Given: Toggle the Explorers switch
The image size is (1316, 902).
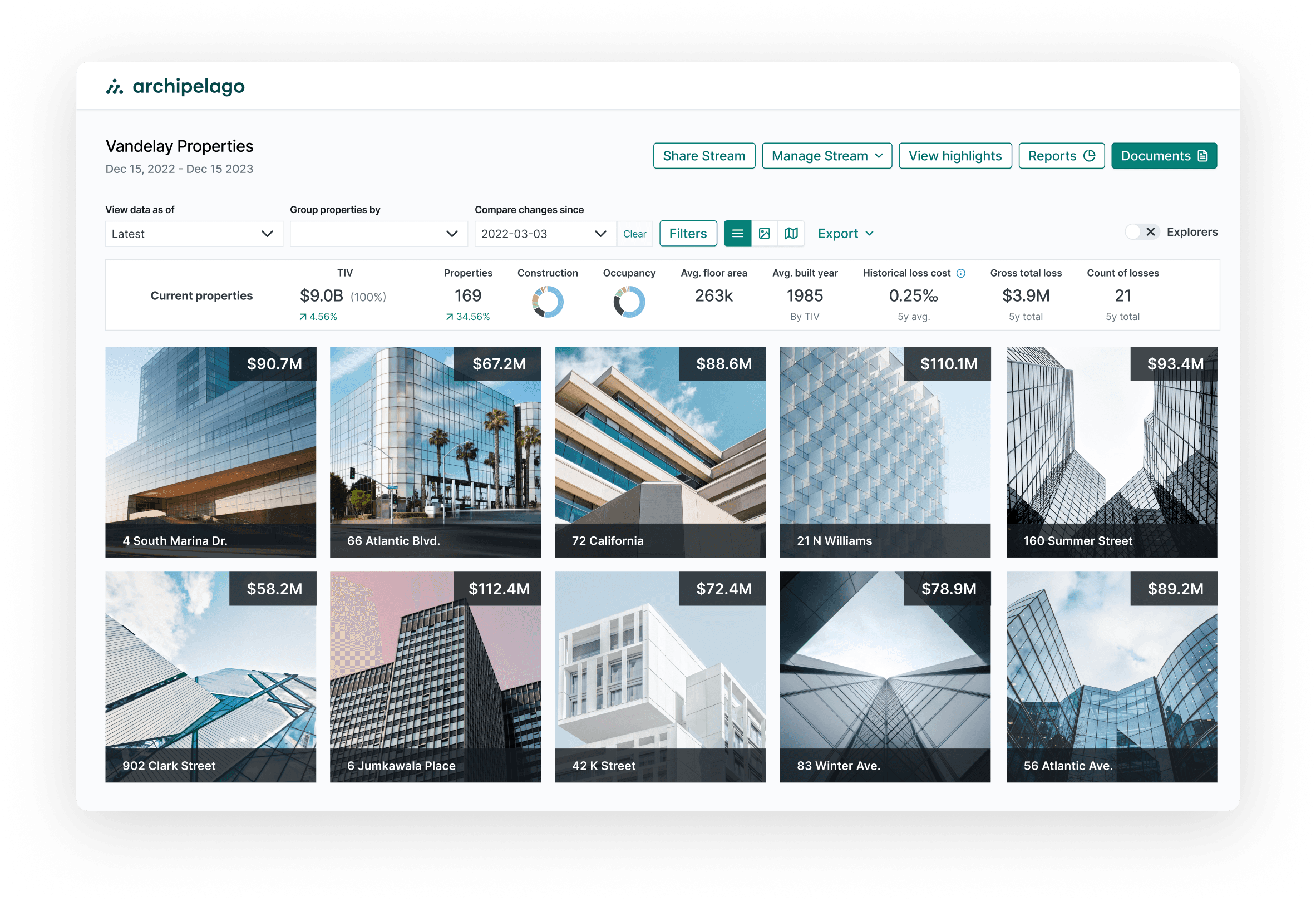Looking at the screenshot, I should pyautogui.click(x=1142, y=231).
